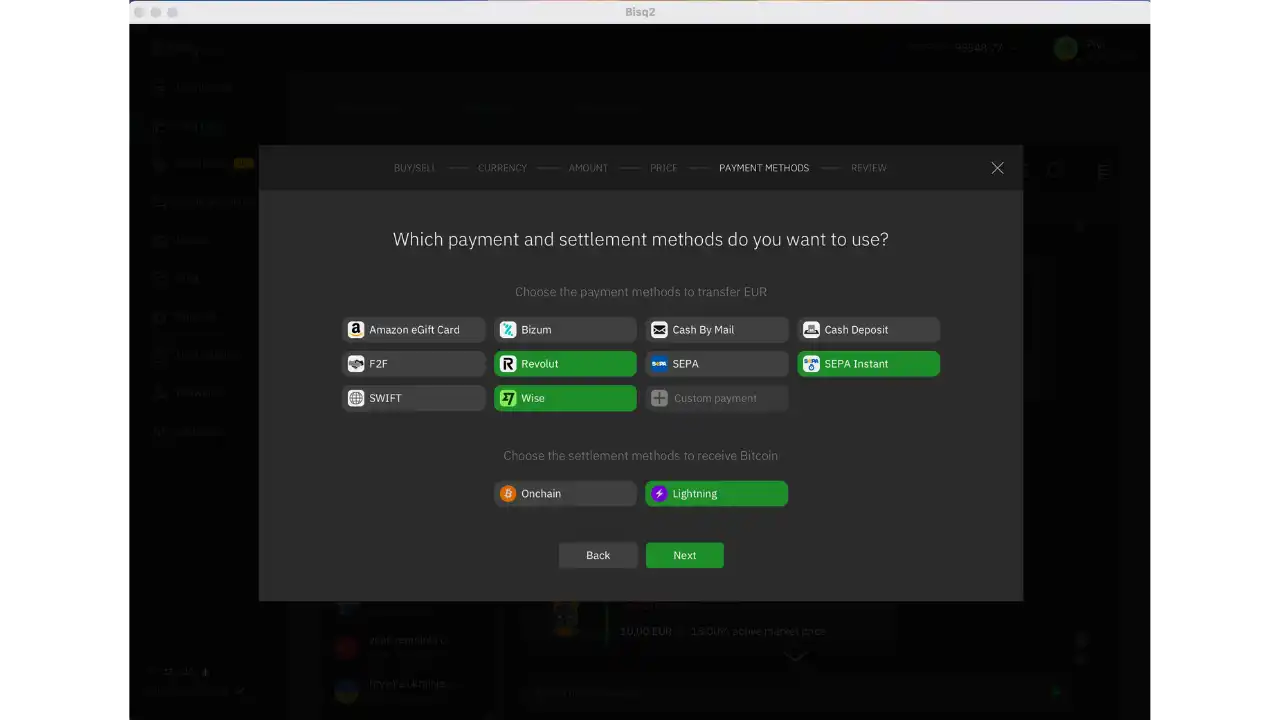1280x720 pixels.
Task: Go to the Price step
Action: coord(663,168)
